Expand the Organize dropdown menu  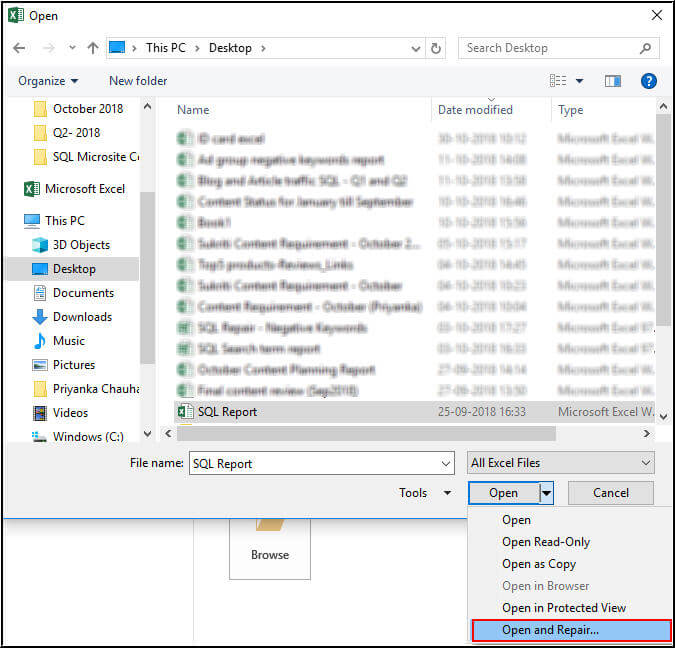(x=48, y=81)
